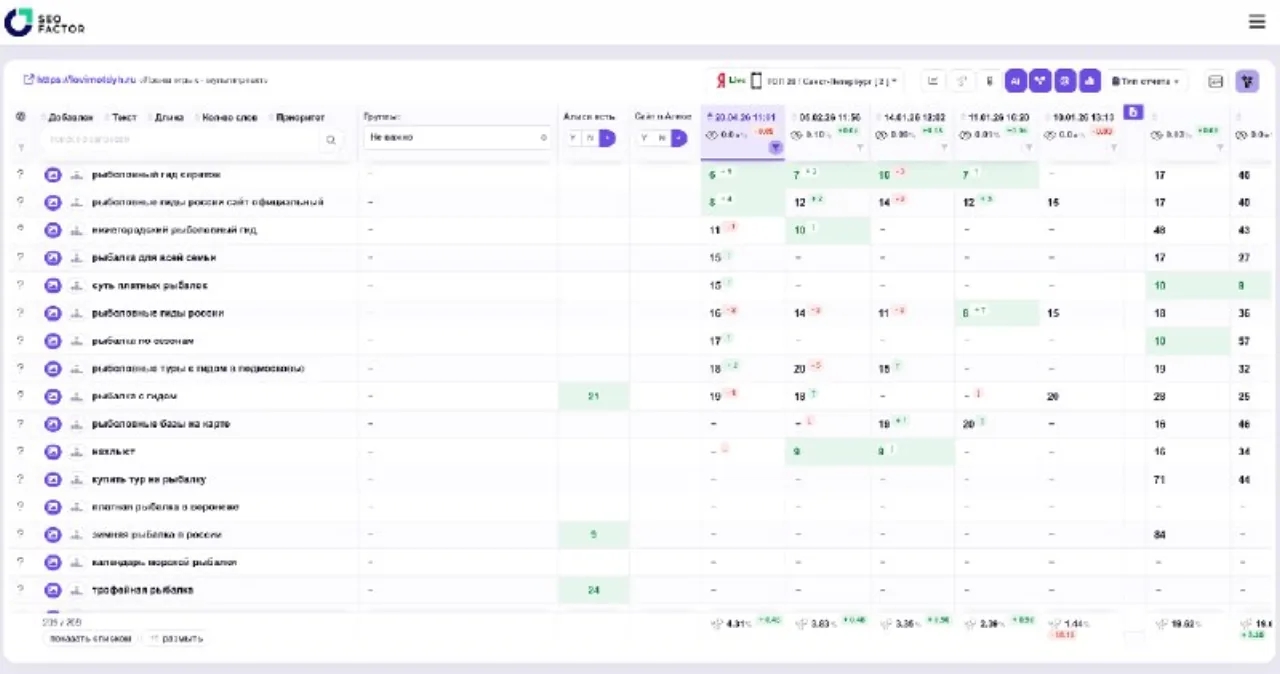Click the question mark beside 'трофейная рыбалка'

click(20, 590)
